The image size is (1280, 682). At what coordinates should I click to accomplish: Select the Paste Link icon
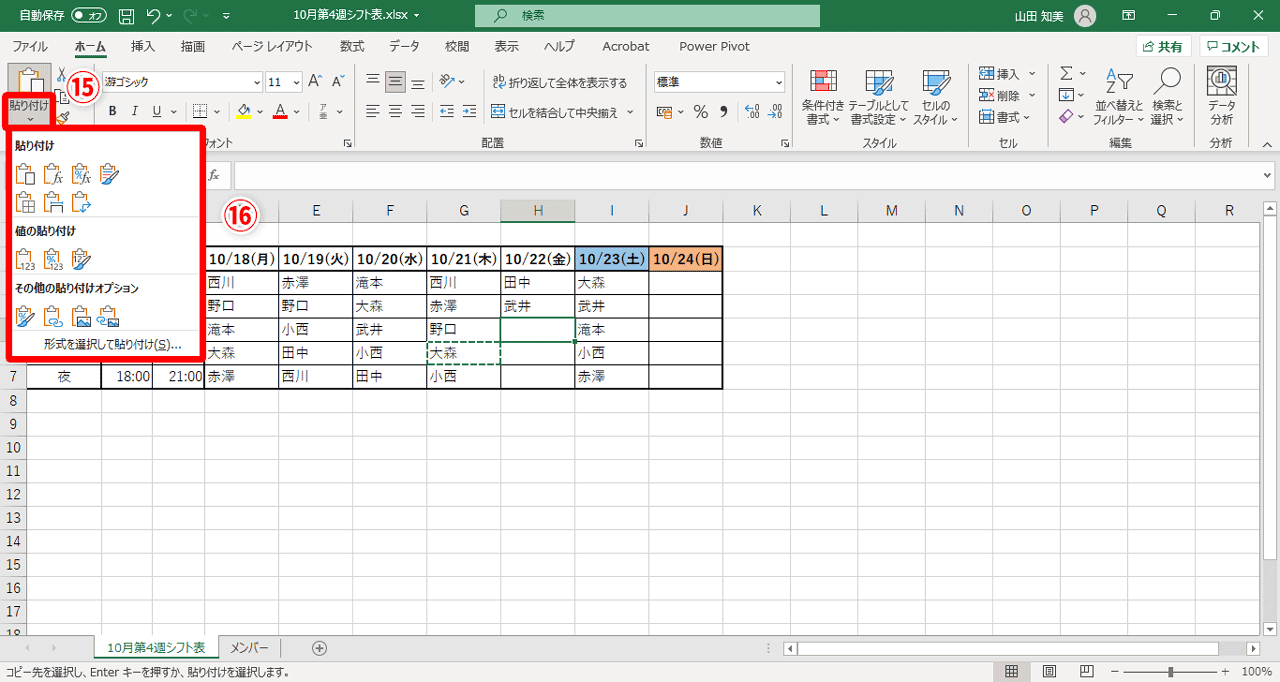[54, 317]
